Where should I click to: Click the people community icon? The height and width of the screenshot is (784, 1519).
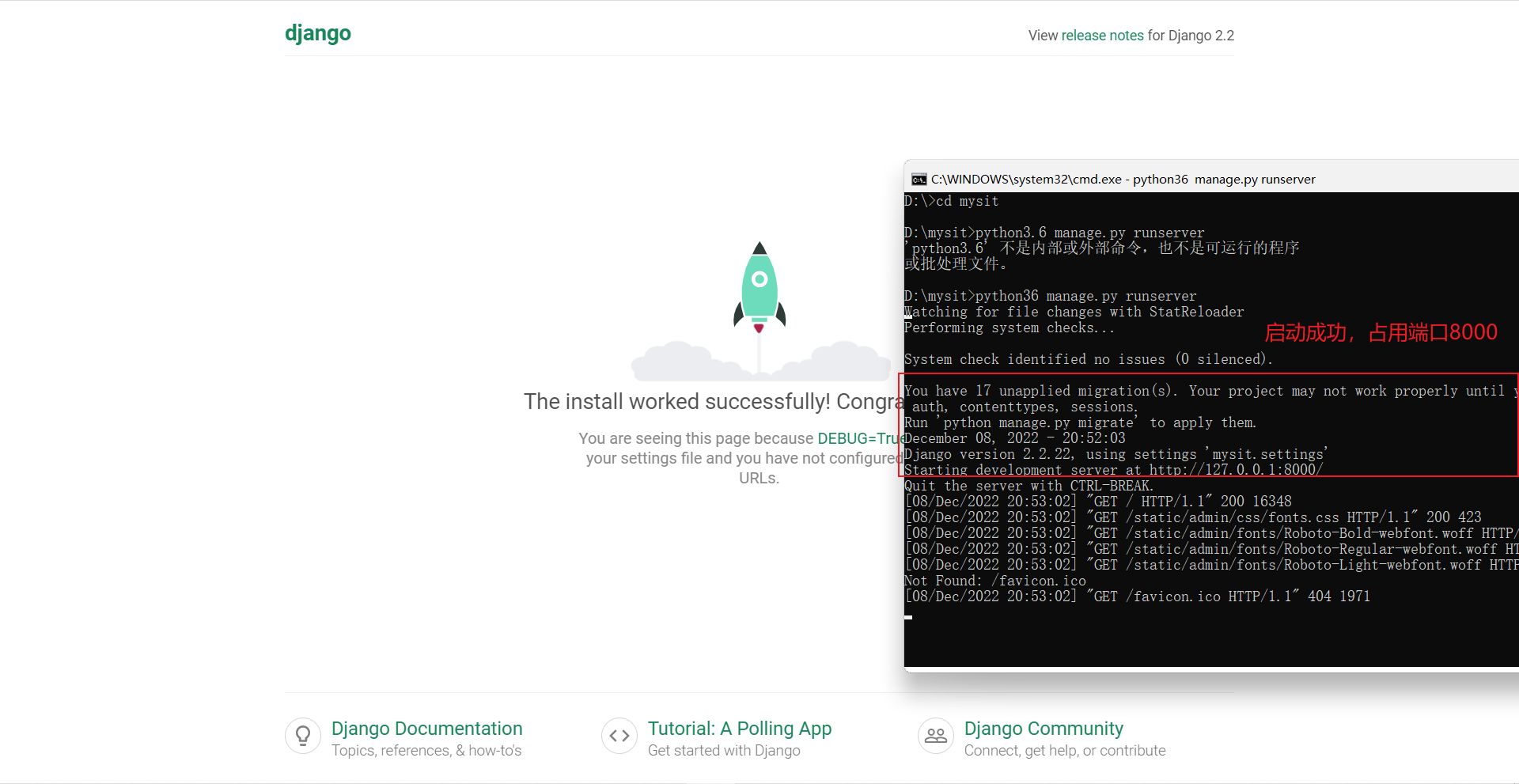point(936,736)
